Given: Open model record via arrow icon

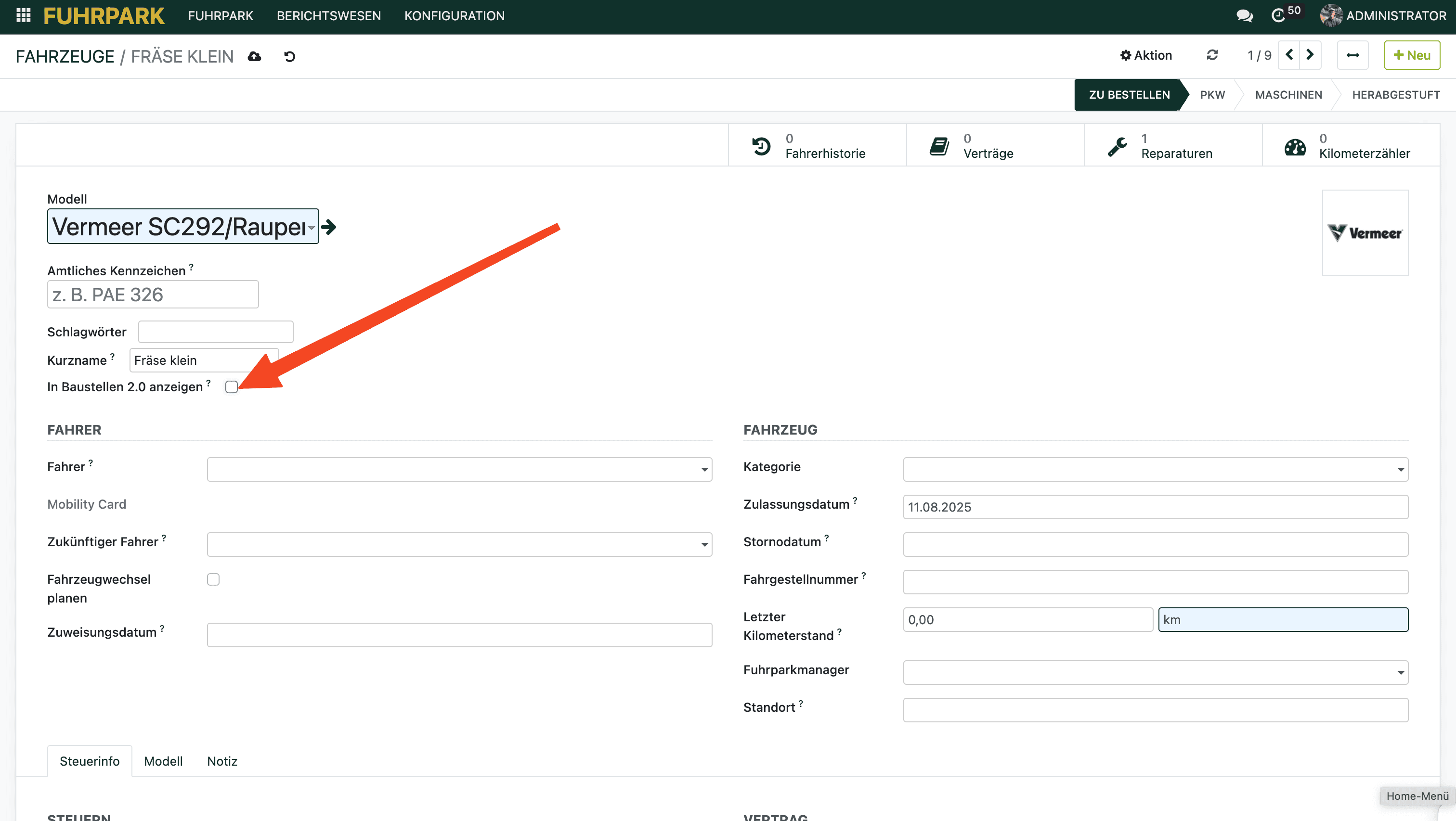Looking at the screenshot, I should [x=329, y=227].
